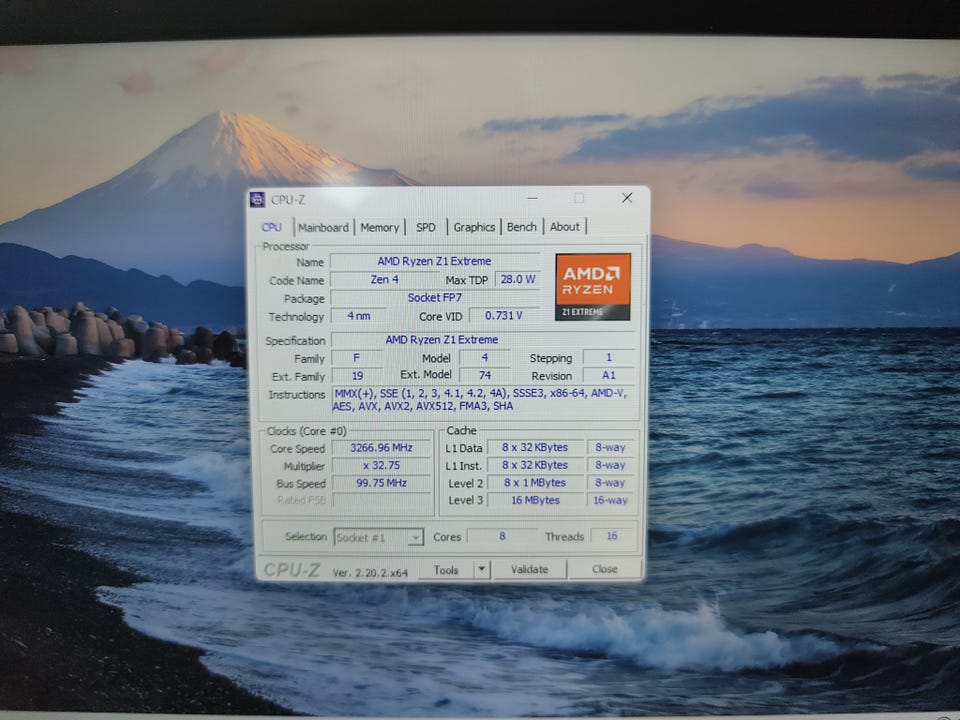960x720 pixels.
Task: Click the Max TDP value 28.0 W
Action: 518,279
